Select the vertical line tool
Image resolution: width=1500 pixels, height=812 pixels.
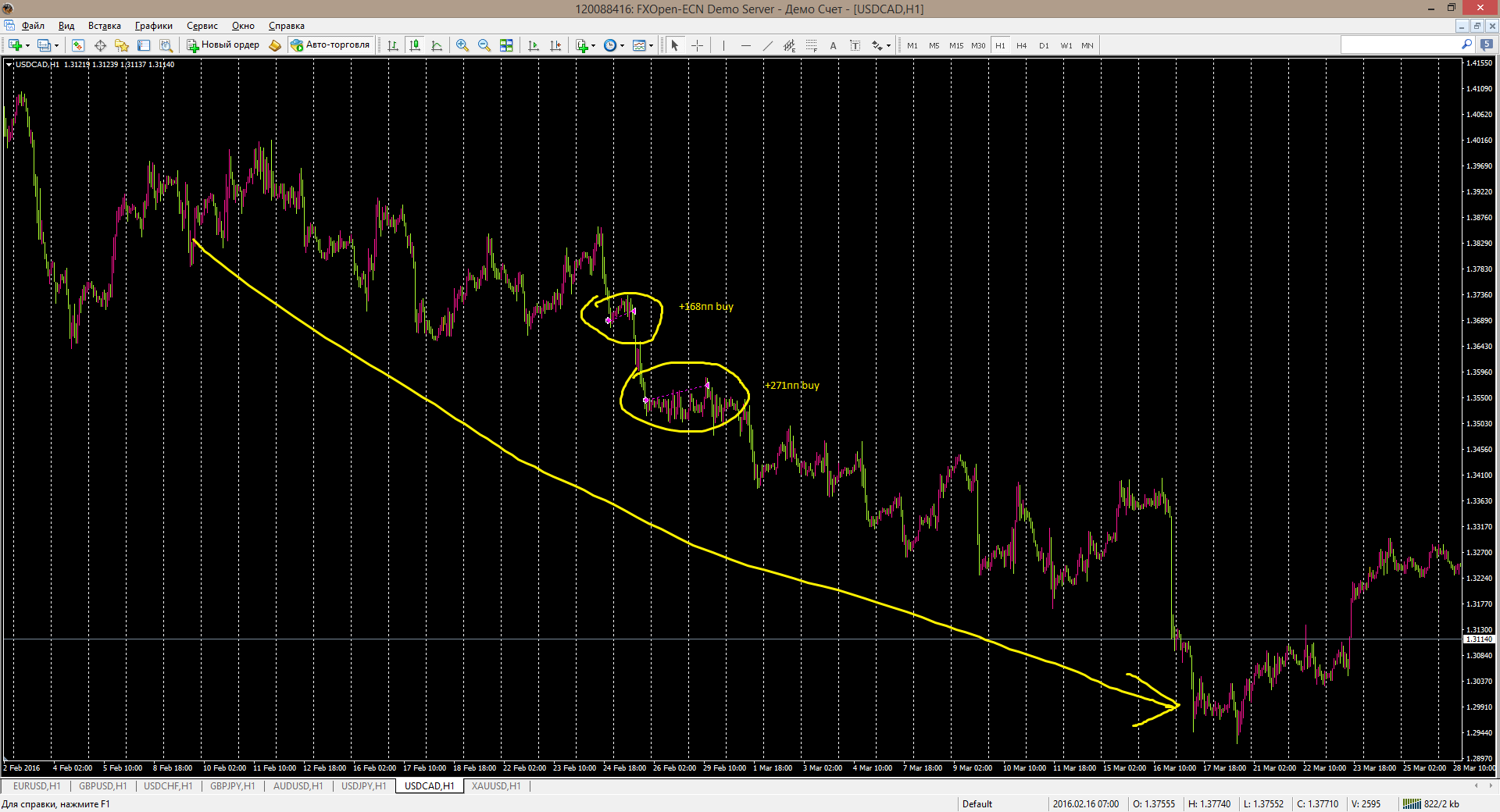[723, 45]
